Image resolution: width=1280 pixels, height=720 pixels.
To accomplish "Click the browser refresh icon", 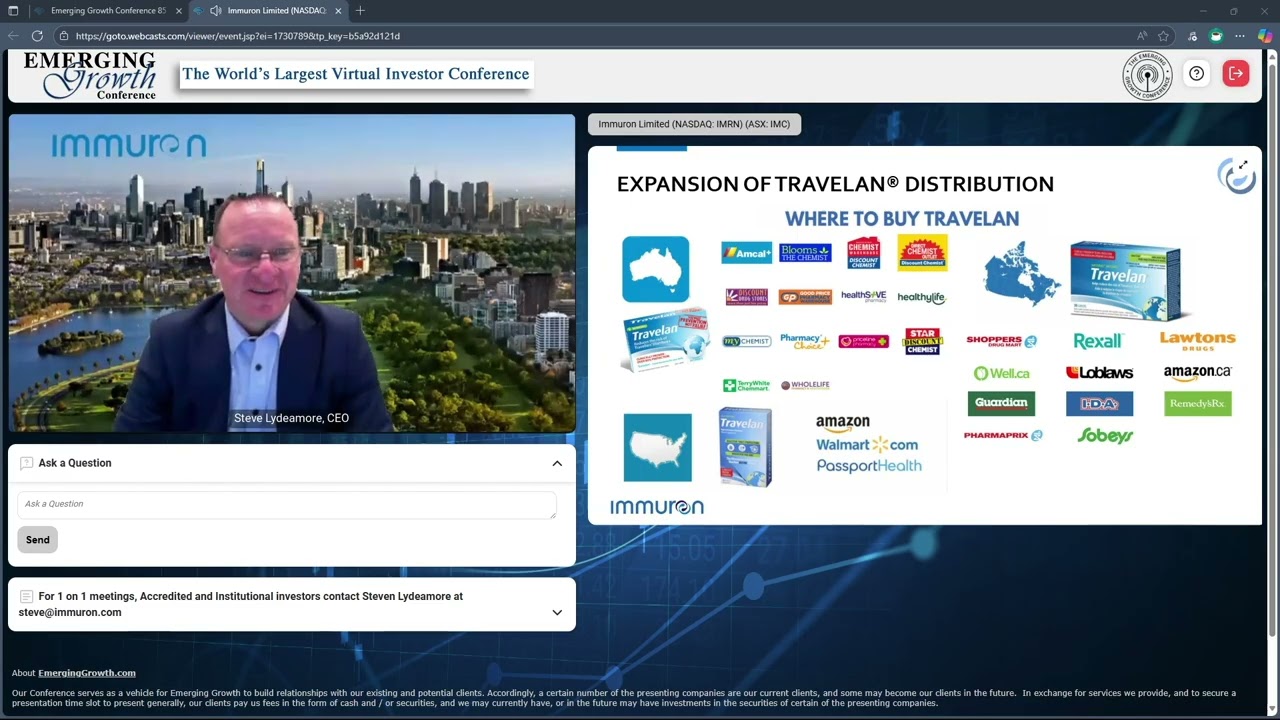I will coord(37,36).
